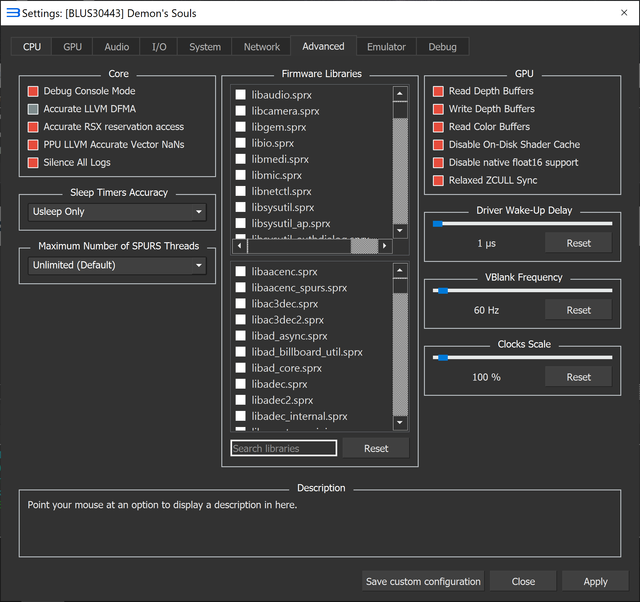This screenshot has width=640, height=602.
Task: Check libac3dec.sprx library
Action: (x=241, y=304)
